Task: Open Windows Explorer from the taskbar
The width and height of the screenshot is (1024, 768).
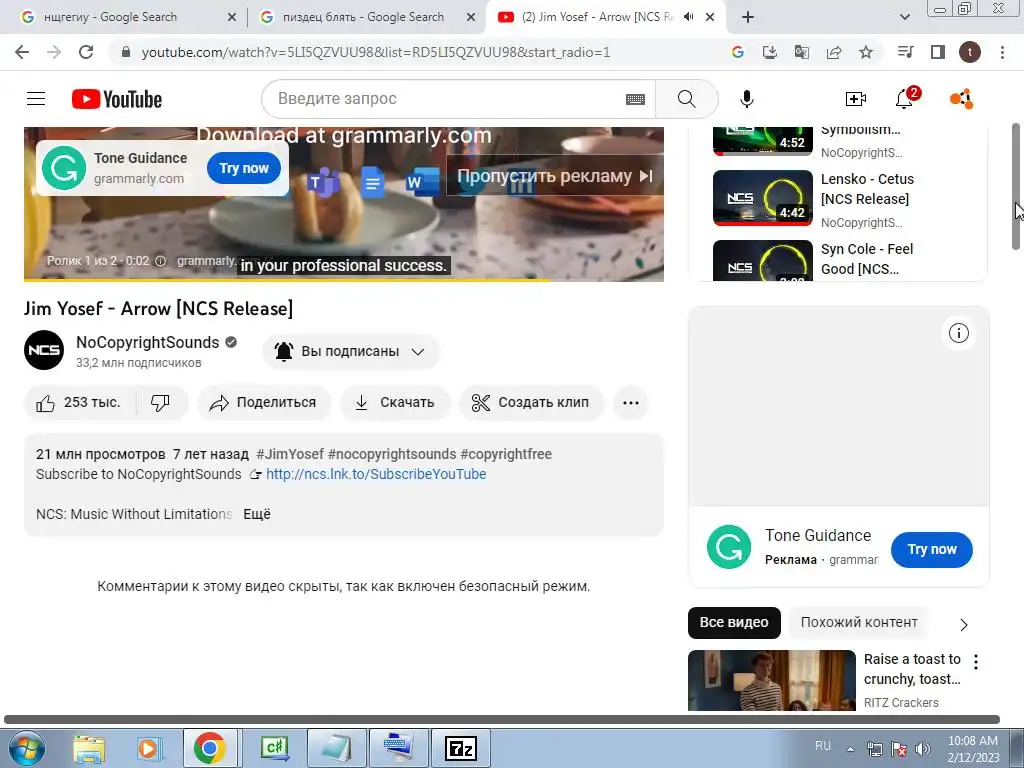Action: pos(89,748)
